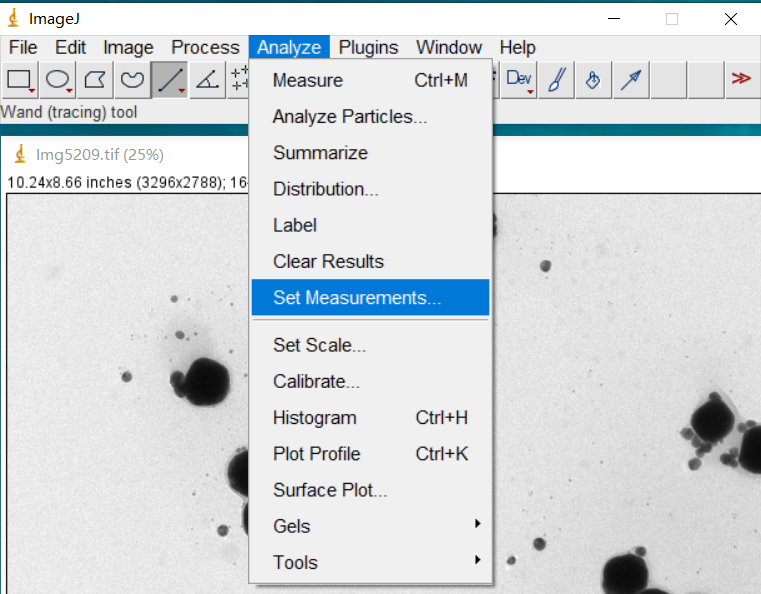Select the Freehand selection tool

click(132, 80)
